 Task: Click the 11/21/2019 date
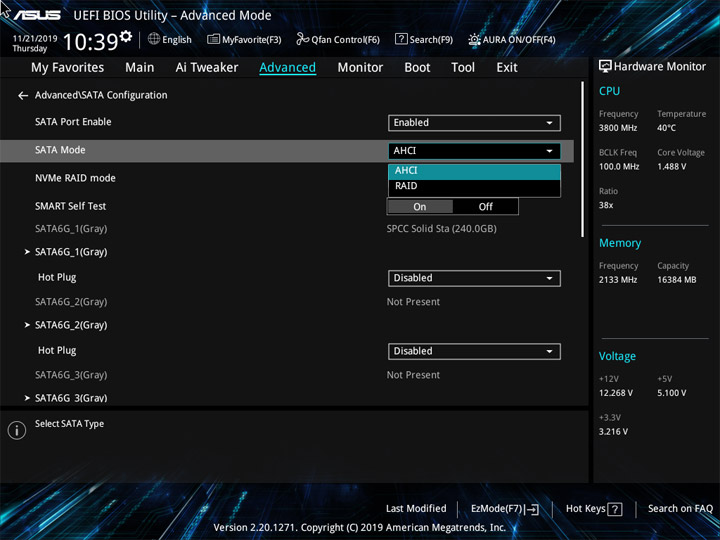(35, 39)
